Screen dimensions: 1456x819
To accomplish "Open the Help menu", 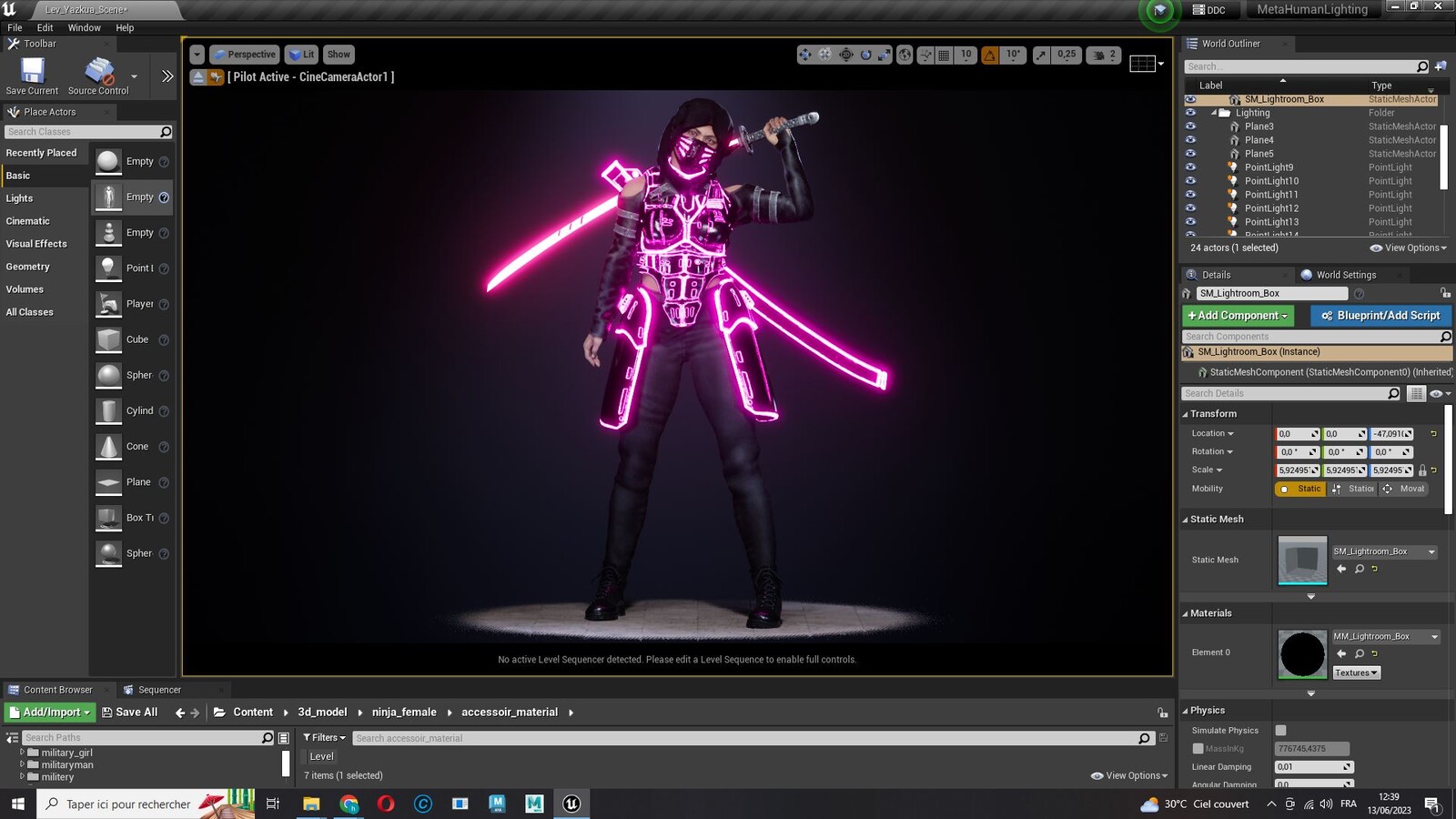I will (x=125, y=28).
